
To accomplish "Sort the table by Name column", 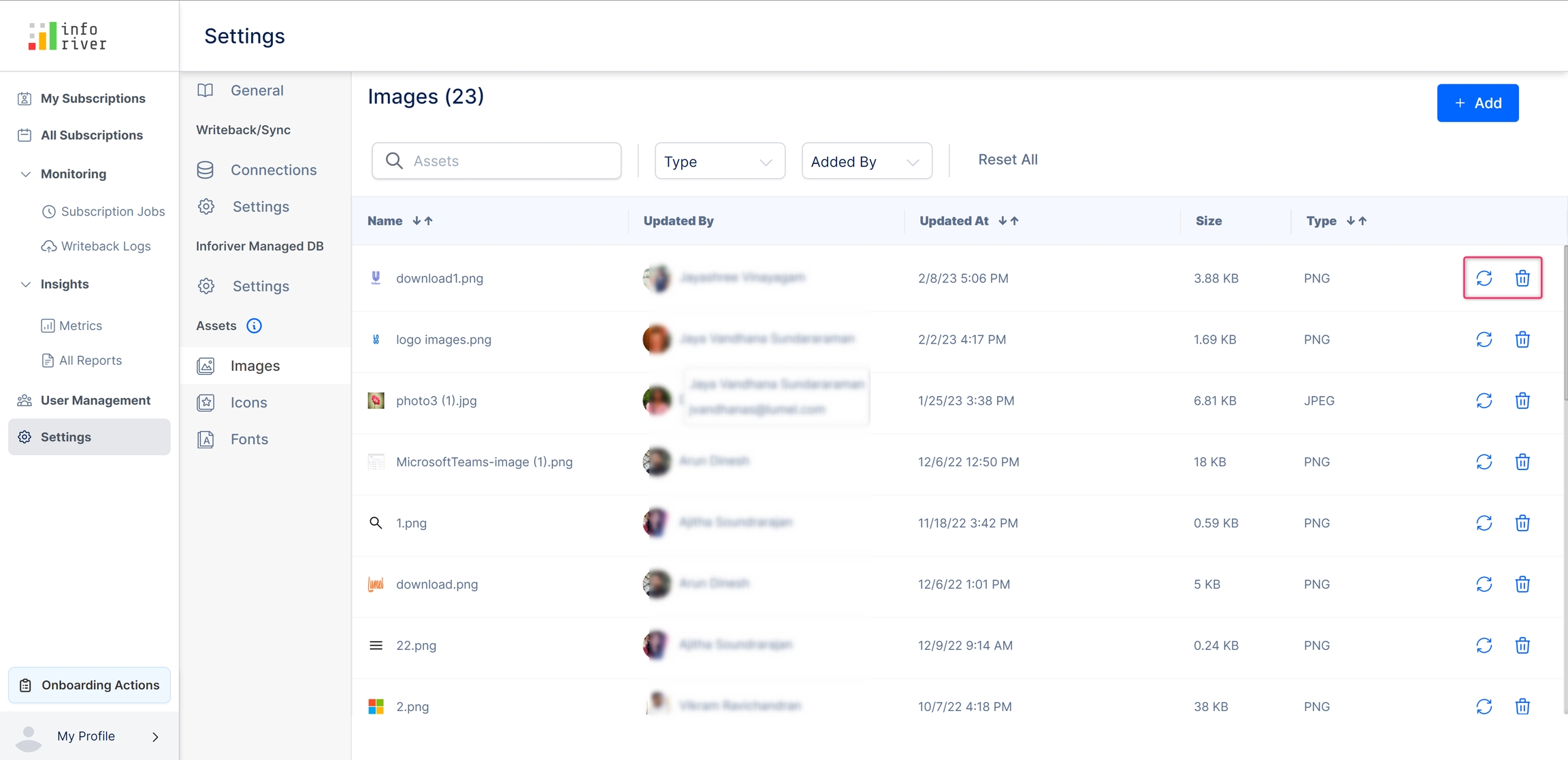I will [422, 221].
